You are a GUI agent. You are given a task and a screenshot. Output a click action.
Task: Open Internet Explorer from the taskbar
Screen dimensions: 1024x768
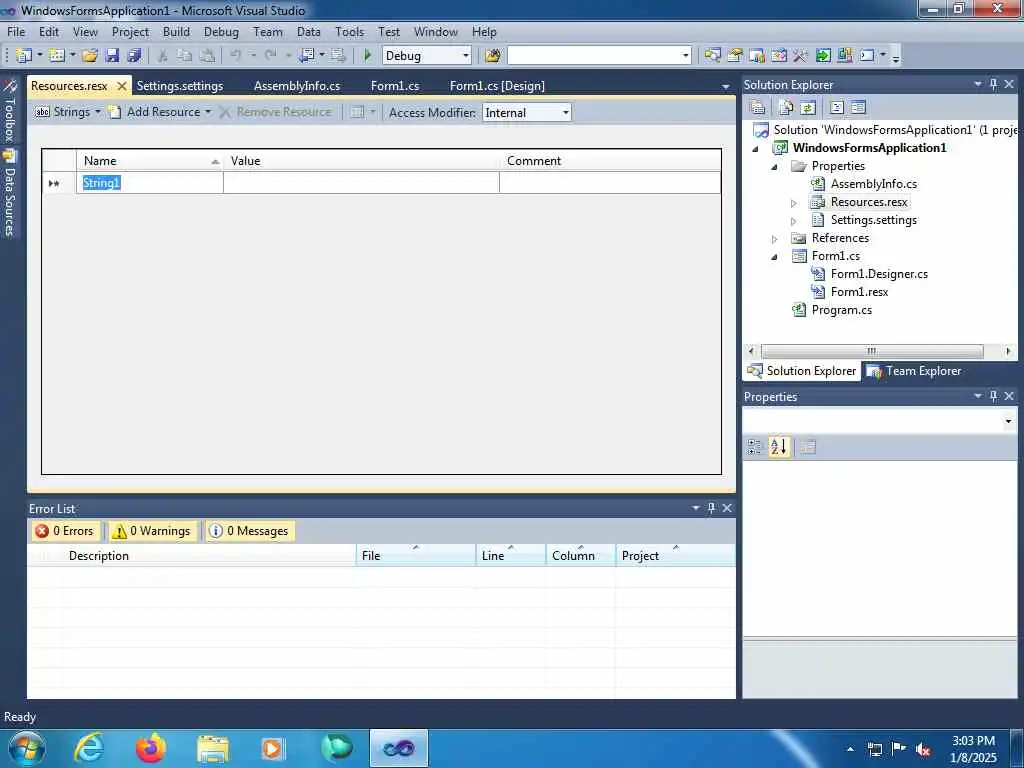click(89, 748)
